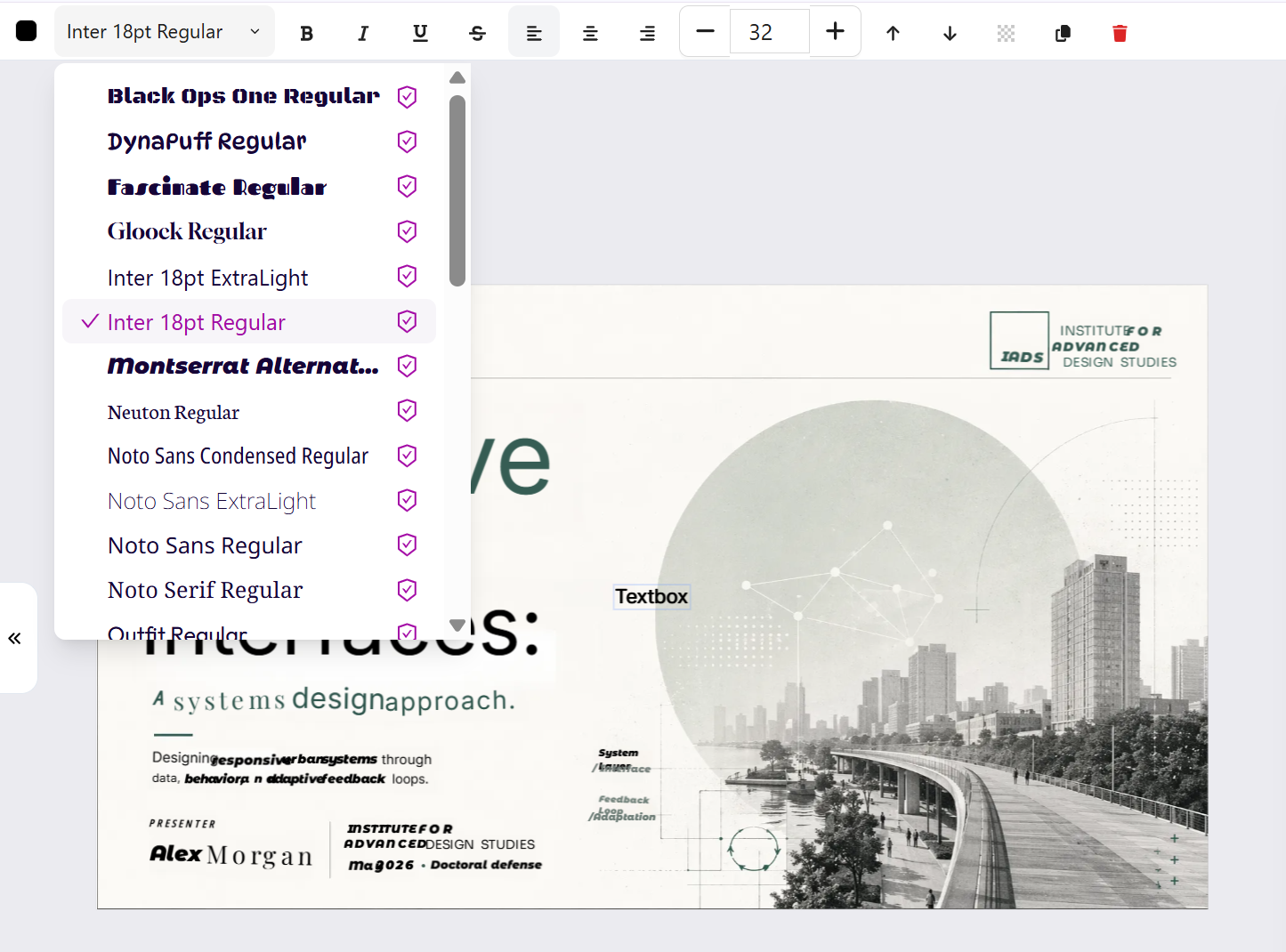1286x952 pixels.
Task: Click shield icon beside Gloock Regular
Action: point(407,231)
